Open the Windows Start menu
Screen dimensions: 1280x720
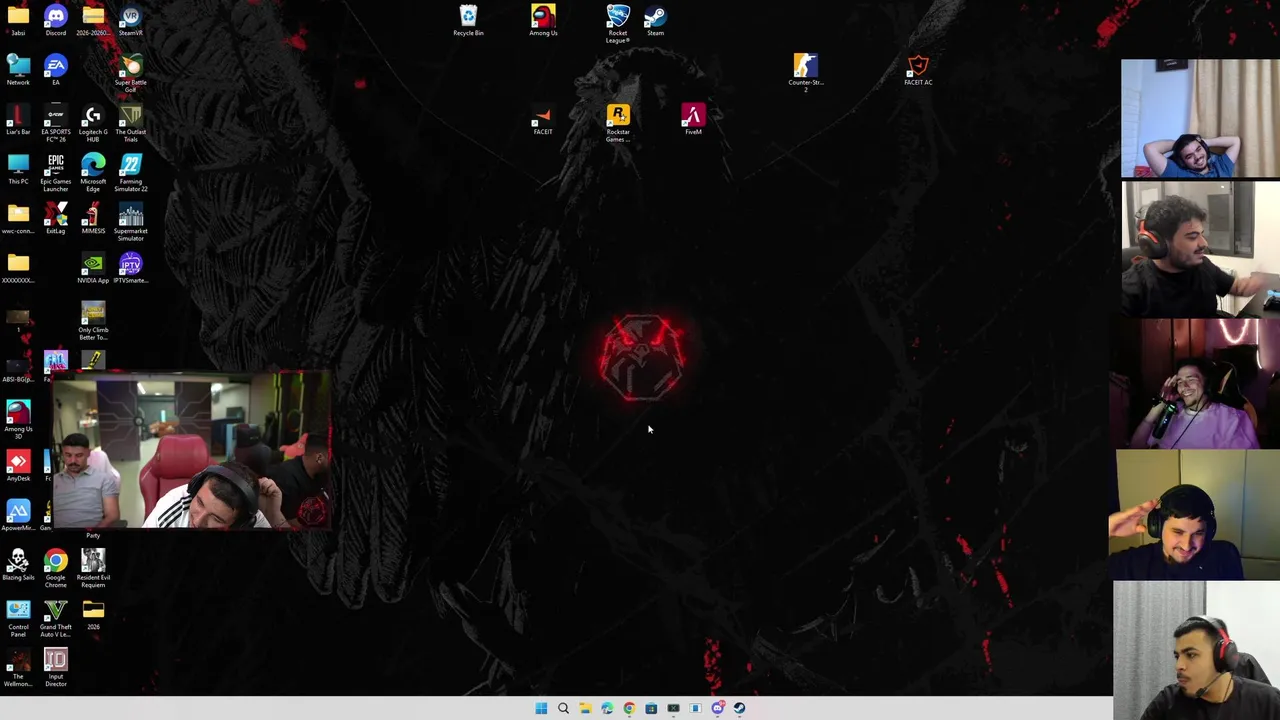[x=541, y=708]
